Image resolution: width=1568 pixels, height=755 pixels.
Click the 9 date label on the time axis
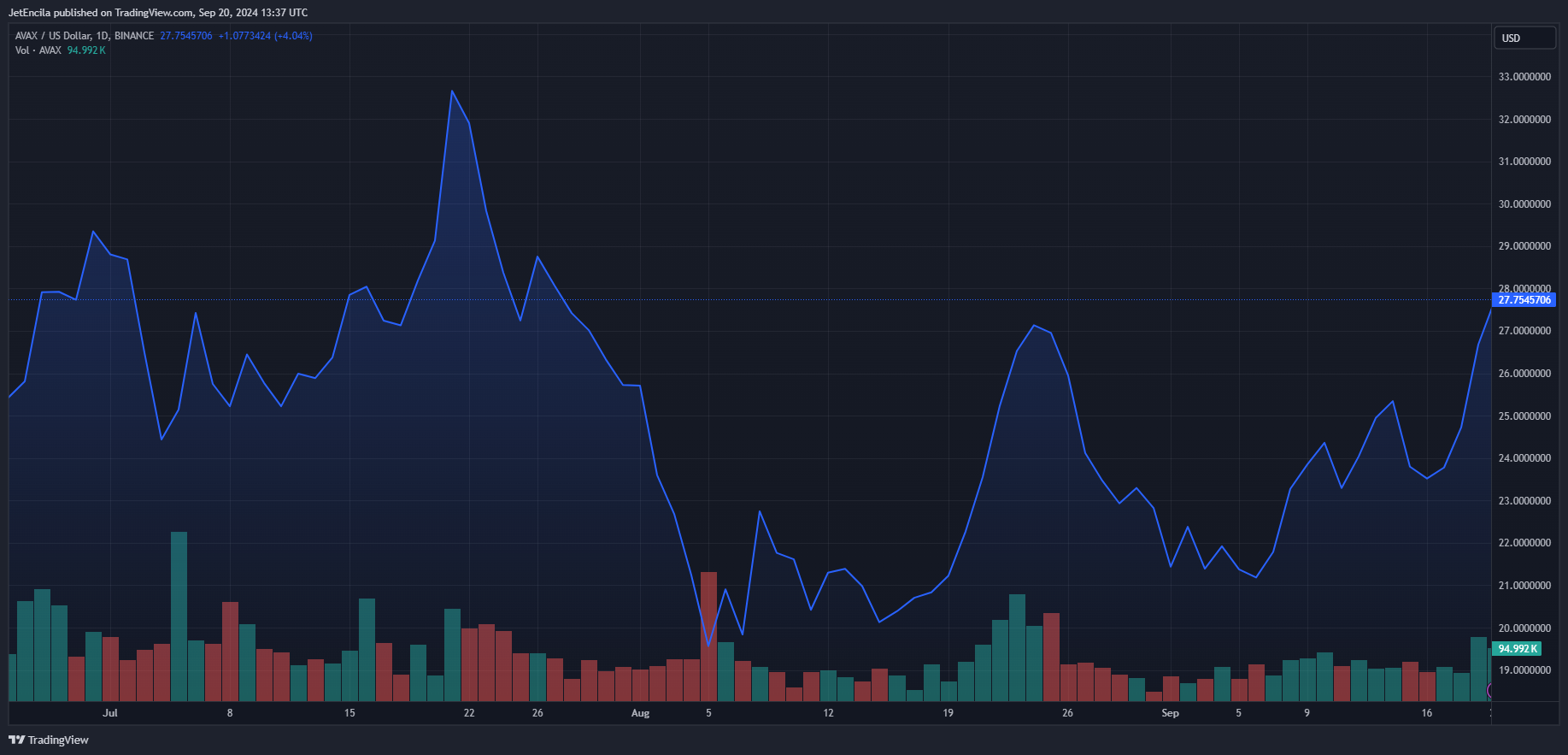coord(1307,713)
